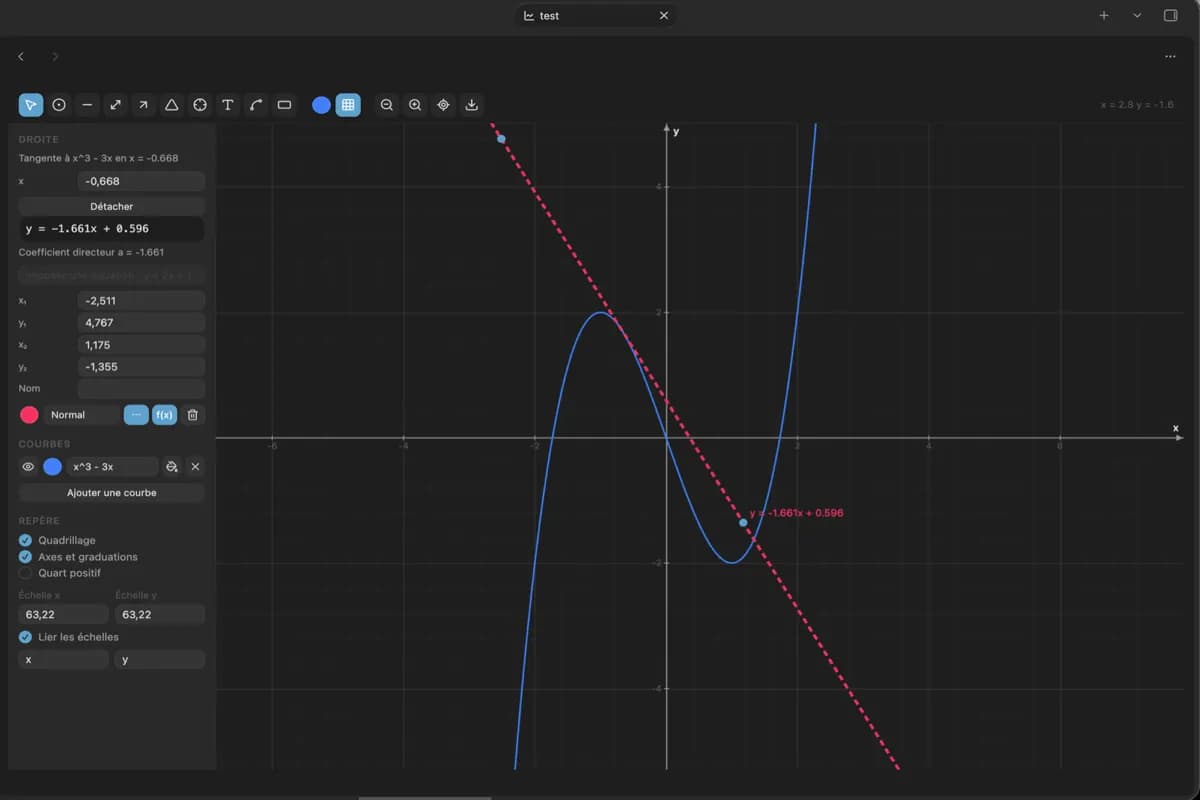Open the three-dot more options menu

coord(1170,57)
